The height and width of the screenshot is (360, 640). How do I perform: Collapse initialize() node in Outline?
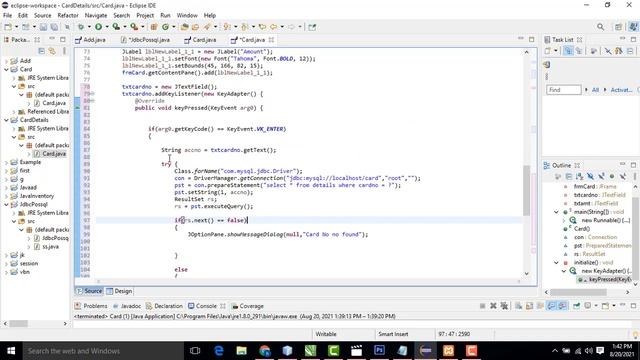coord(556,262)
